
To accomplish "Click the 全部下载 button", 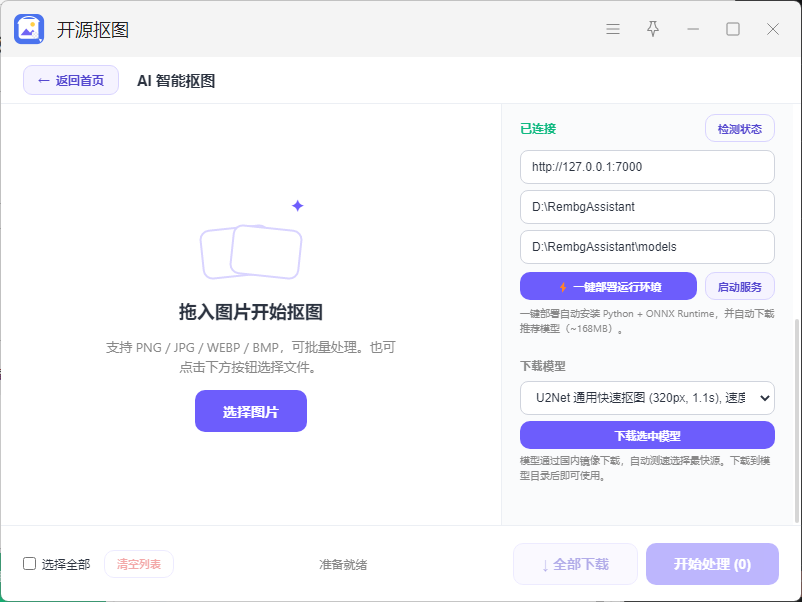I will point(575,564).
